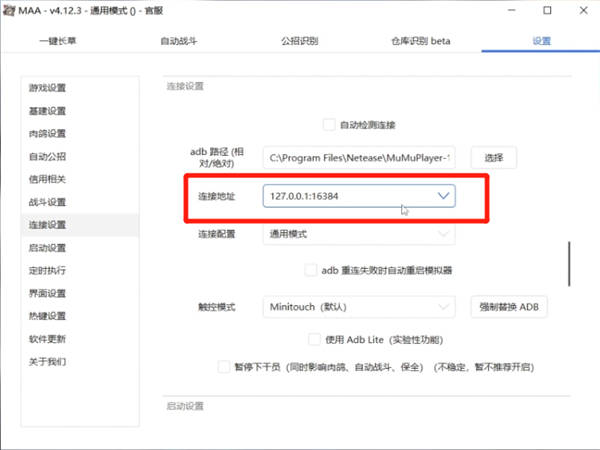
Task: Click the MAA app icon in title bar
Action: [x=11, y=11]
